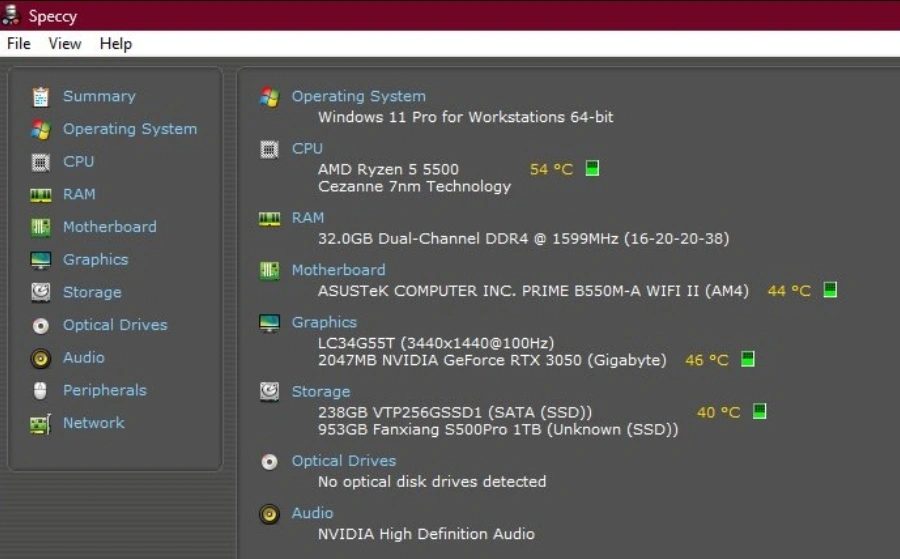Image resolution: width=900 pixels, height=559 pixels.
Task: Click speaker icon beside summary Audio heading
Action: click(x=269, y=514)
